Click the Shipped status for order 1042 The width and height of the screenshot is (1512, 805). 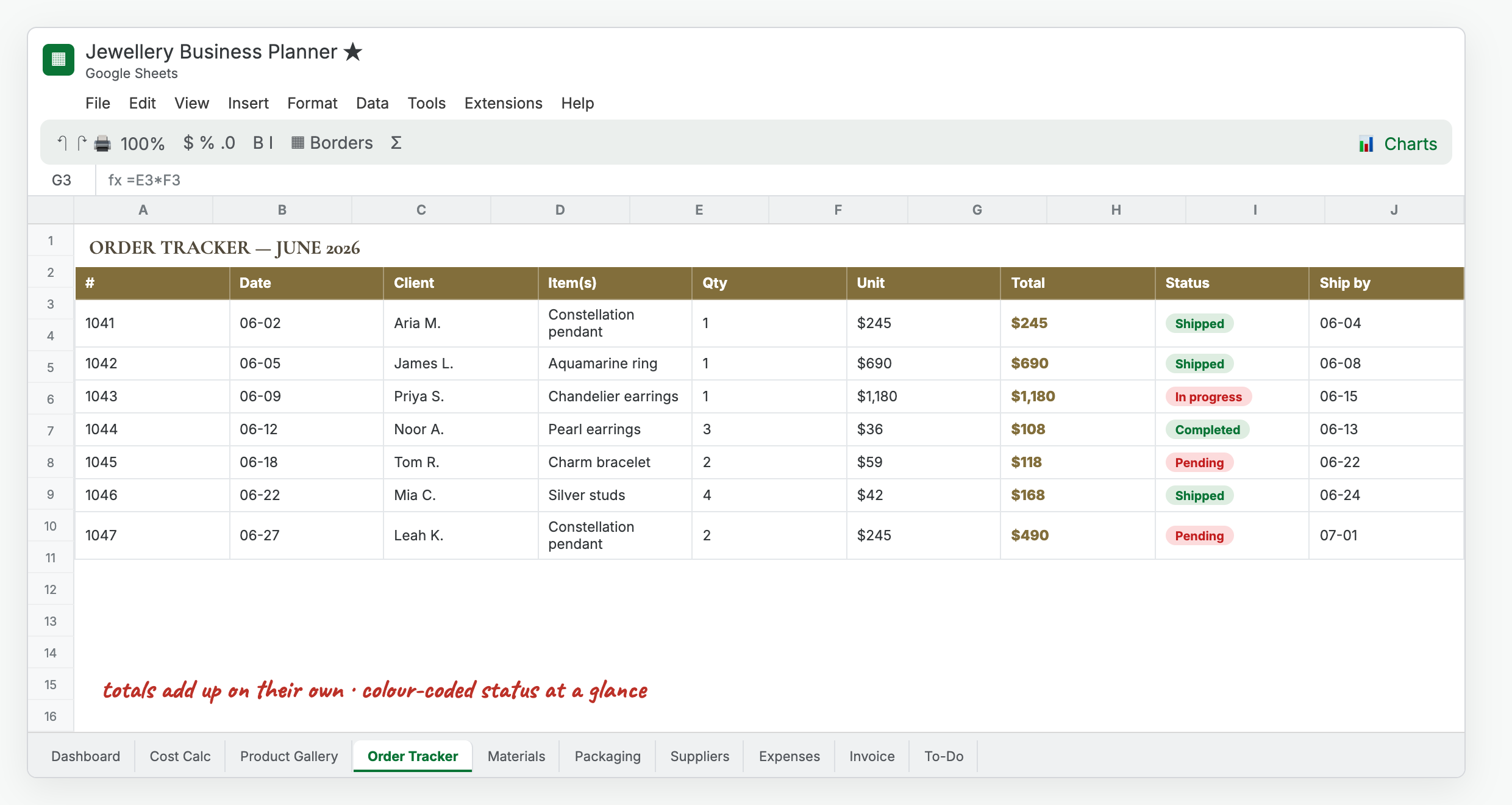coord(1199,363)
